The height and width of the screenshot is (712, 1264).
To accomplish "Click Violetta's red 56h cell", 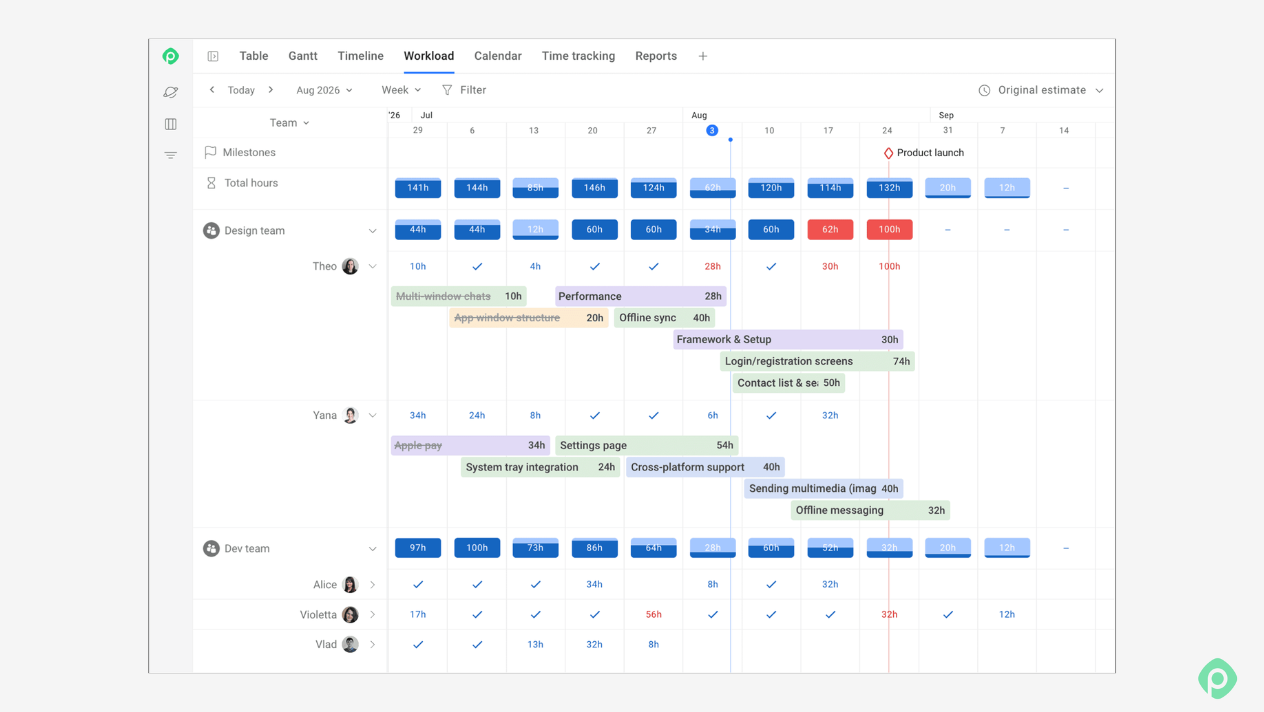I will pyautogui.click(x=653, y=615).
